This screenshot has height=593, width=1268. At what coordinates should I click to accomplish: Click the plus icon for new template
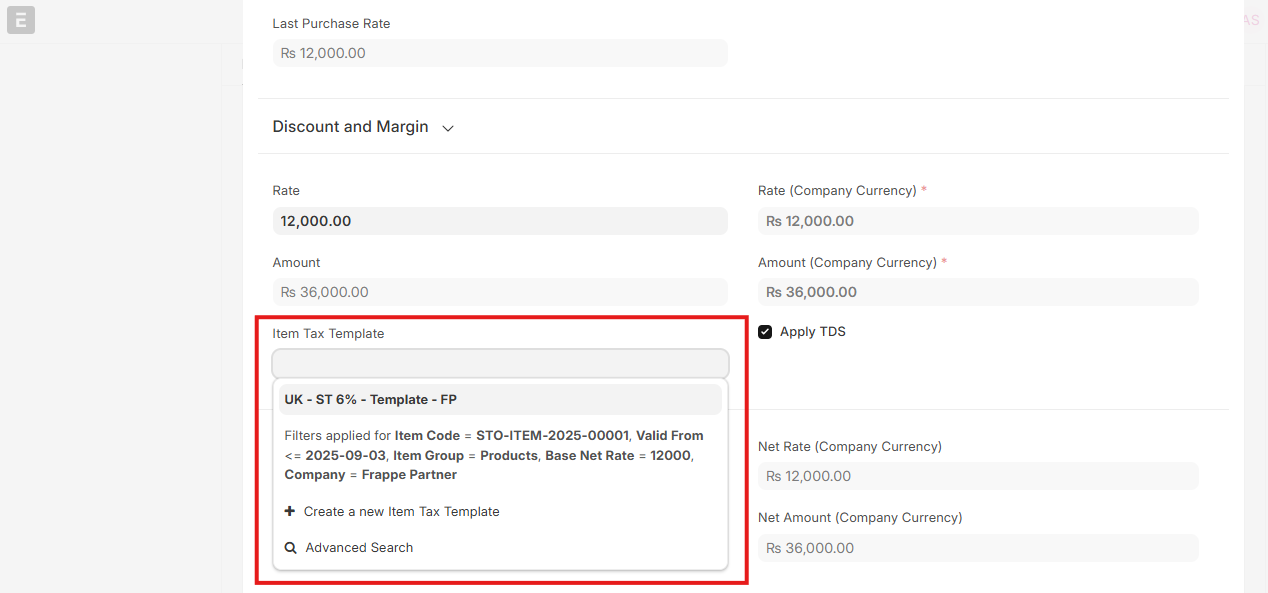(x=290, y=511)
